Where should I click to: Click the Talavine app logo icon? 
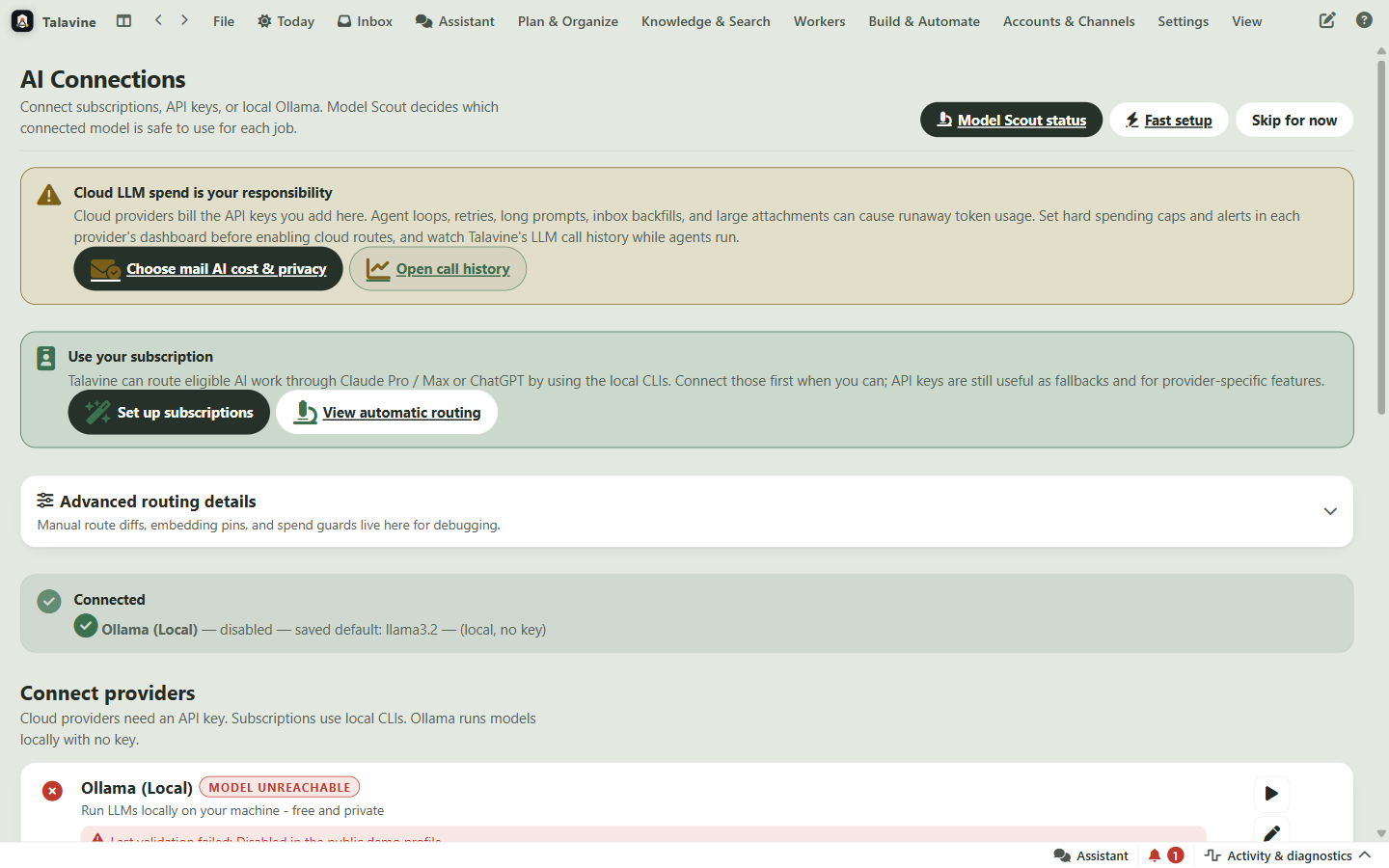[x=22, y=21]
